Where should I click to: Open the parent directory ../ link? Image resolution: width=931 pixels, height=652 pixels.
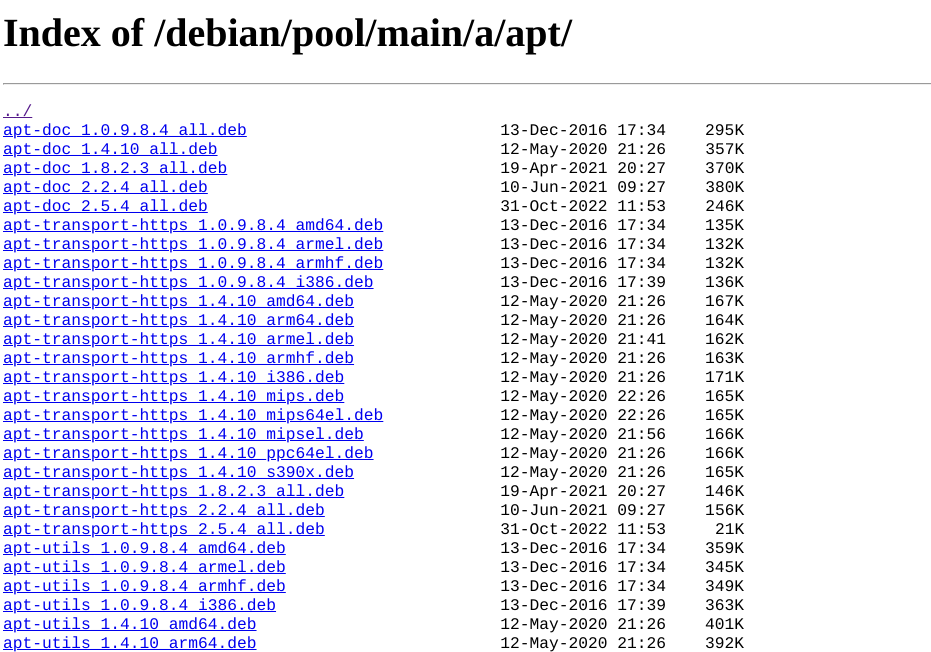(17, 111)
